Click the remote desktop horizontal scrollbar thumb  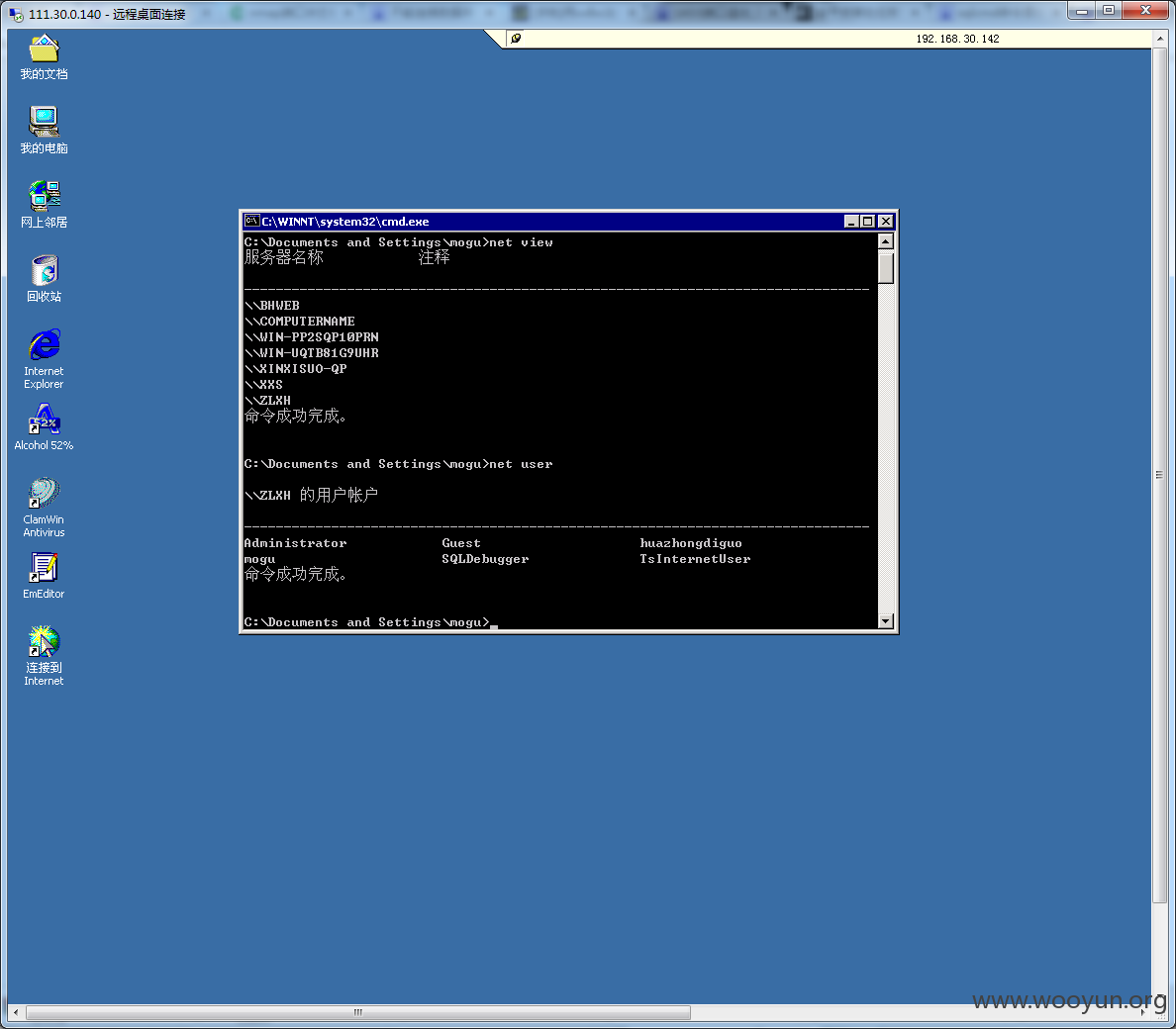coord(358,1012)
